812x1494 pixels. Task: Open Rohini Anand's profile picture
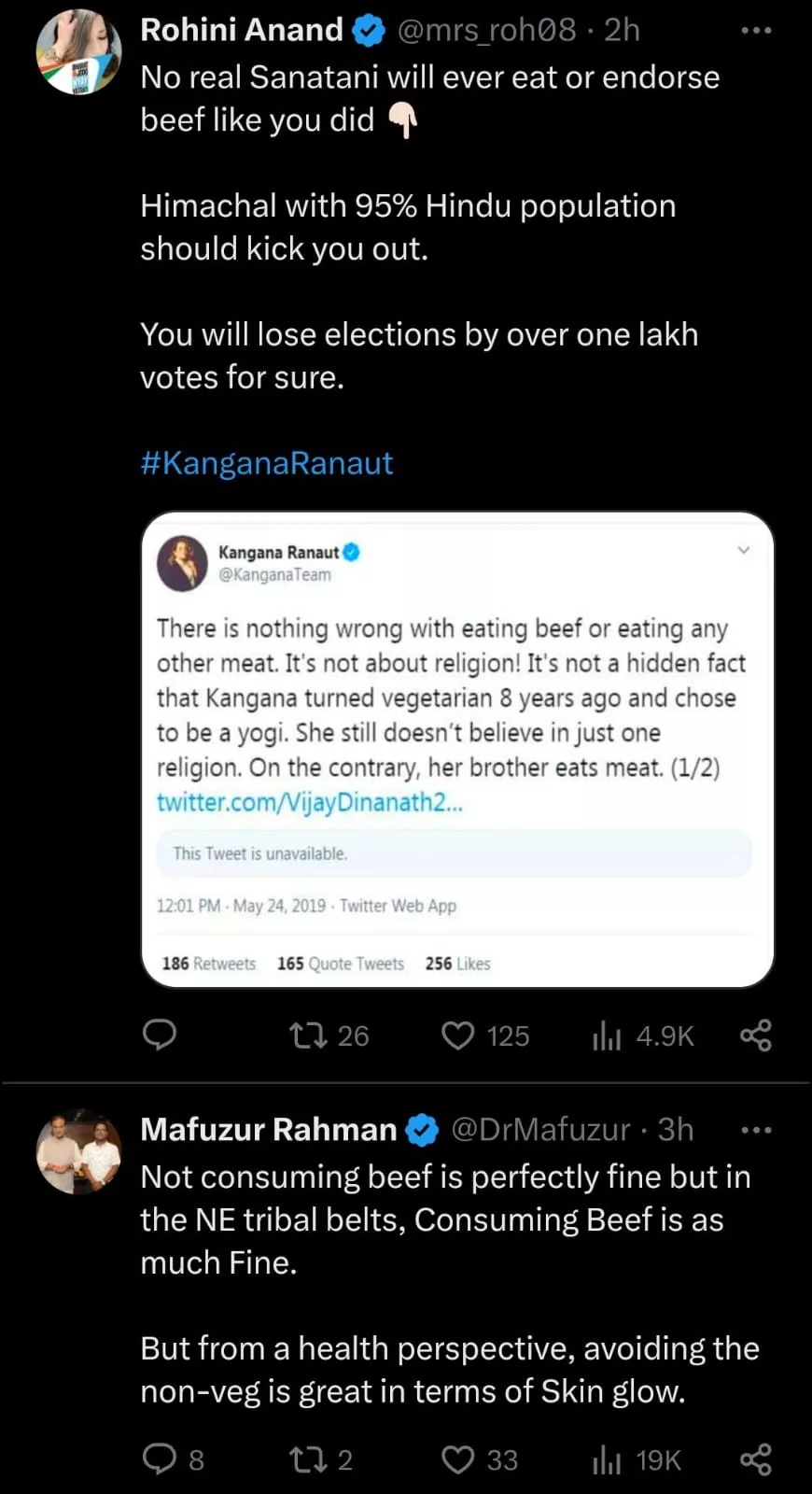pyautogui.click(x=78, y=52)
